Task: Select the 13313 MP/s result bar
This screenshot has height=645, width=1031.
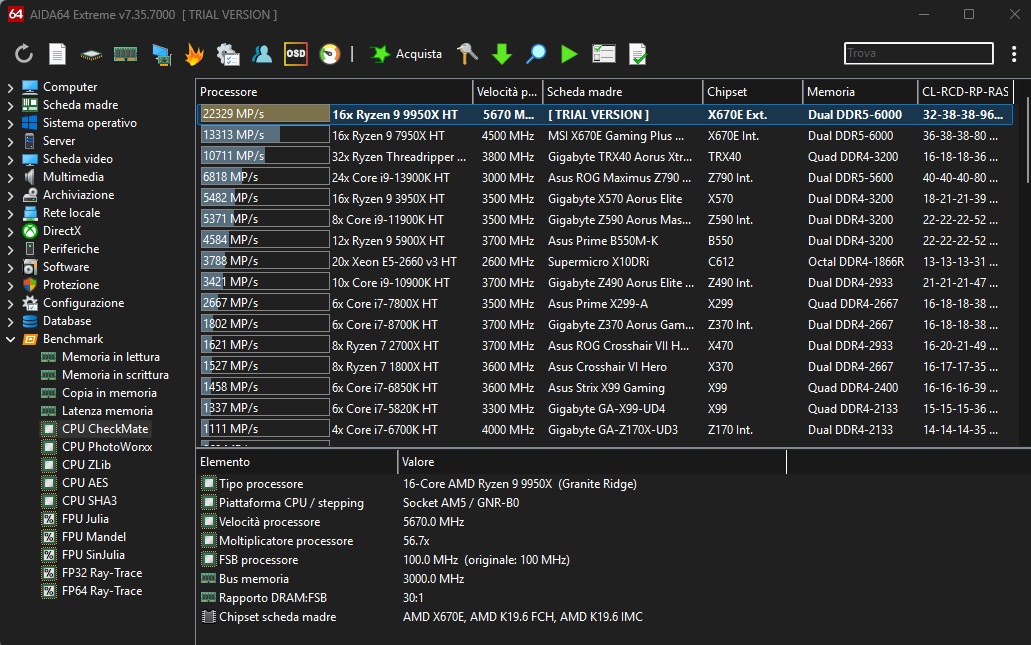Action: pyautogui.click(x=265, y=135)
